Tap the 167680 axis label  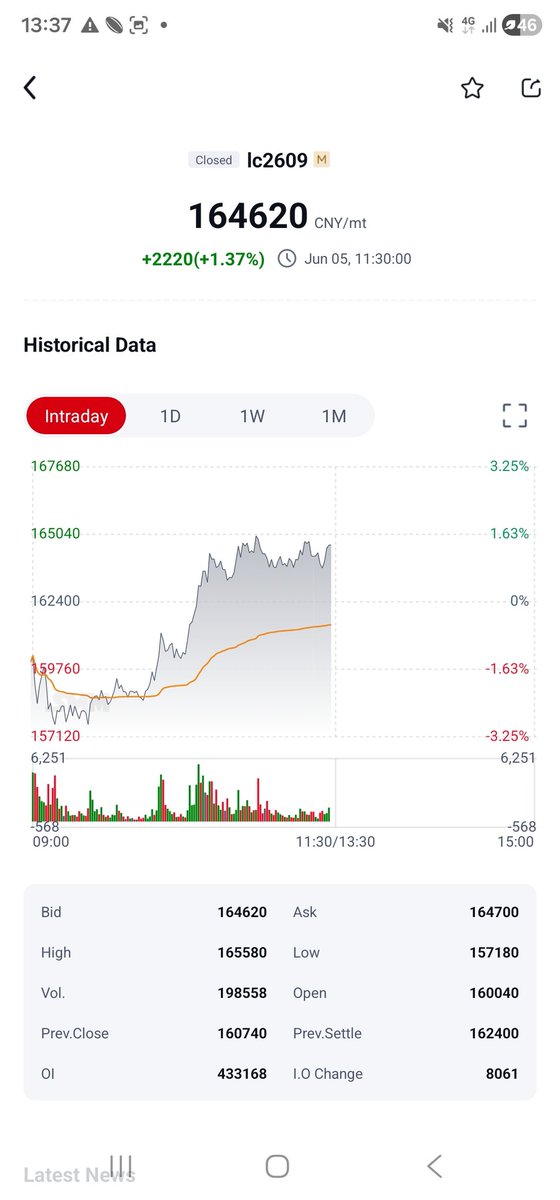[x=55, y=466]
